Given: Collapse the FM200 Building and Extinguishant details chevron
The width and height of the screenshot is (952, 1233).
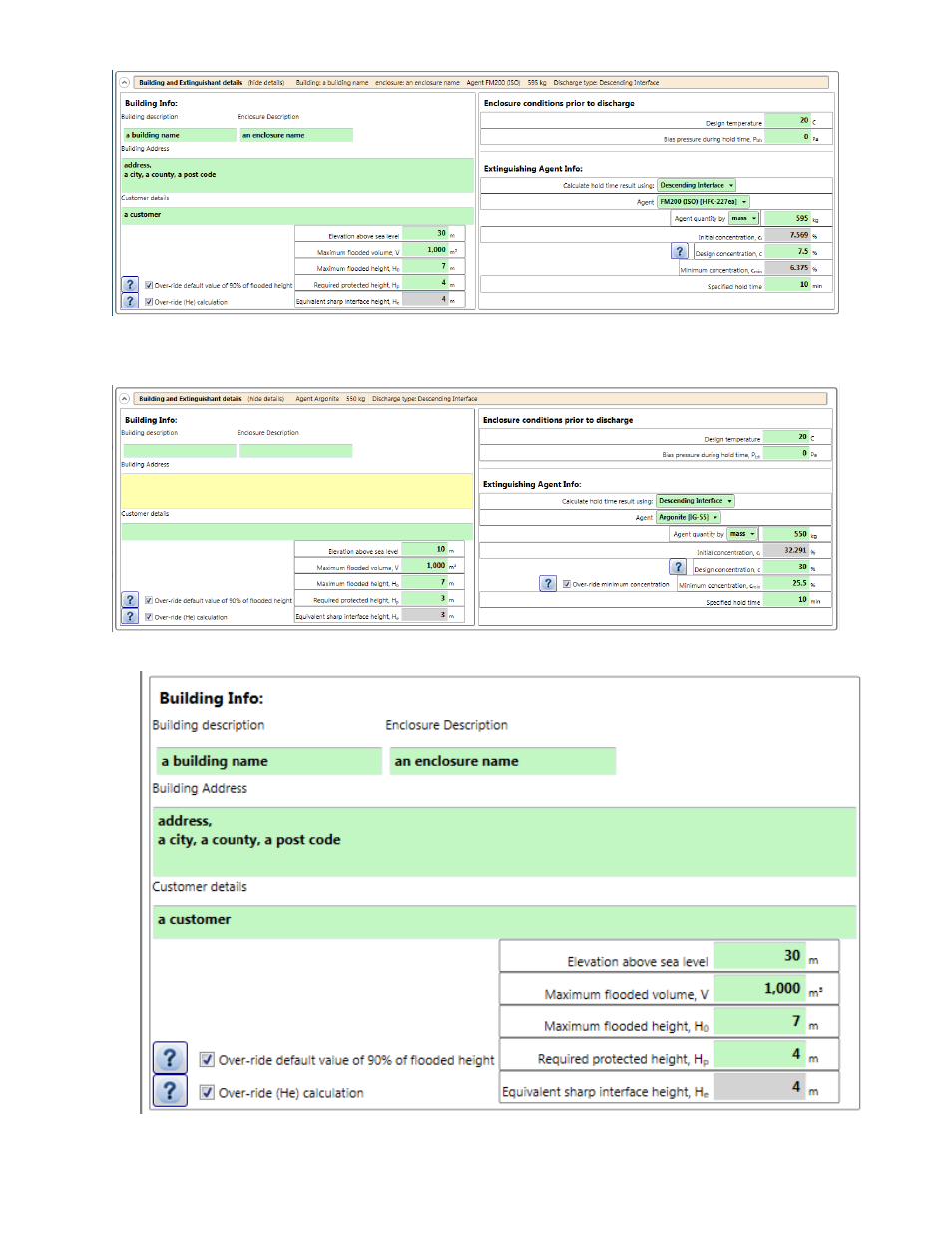Looking at the screenshot, I should tap(125, 83).
